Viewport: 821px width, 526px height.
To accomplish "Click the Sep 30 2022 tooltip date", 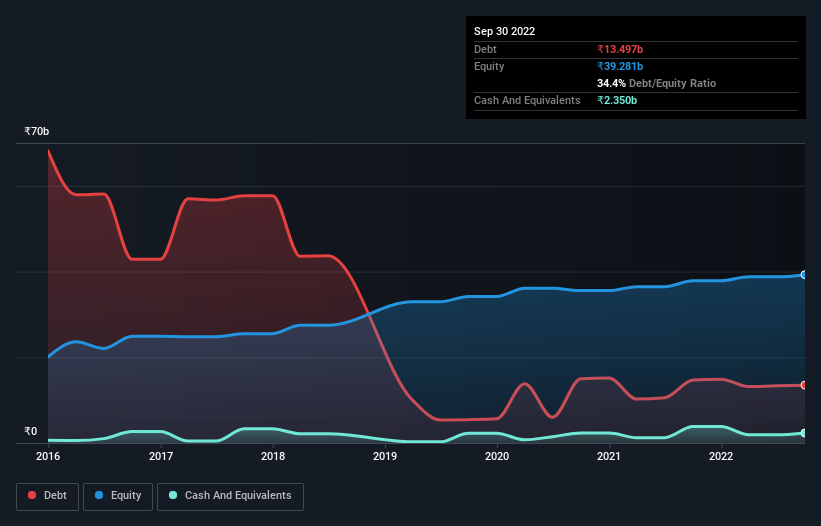I will click(x=504, y=31).
